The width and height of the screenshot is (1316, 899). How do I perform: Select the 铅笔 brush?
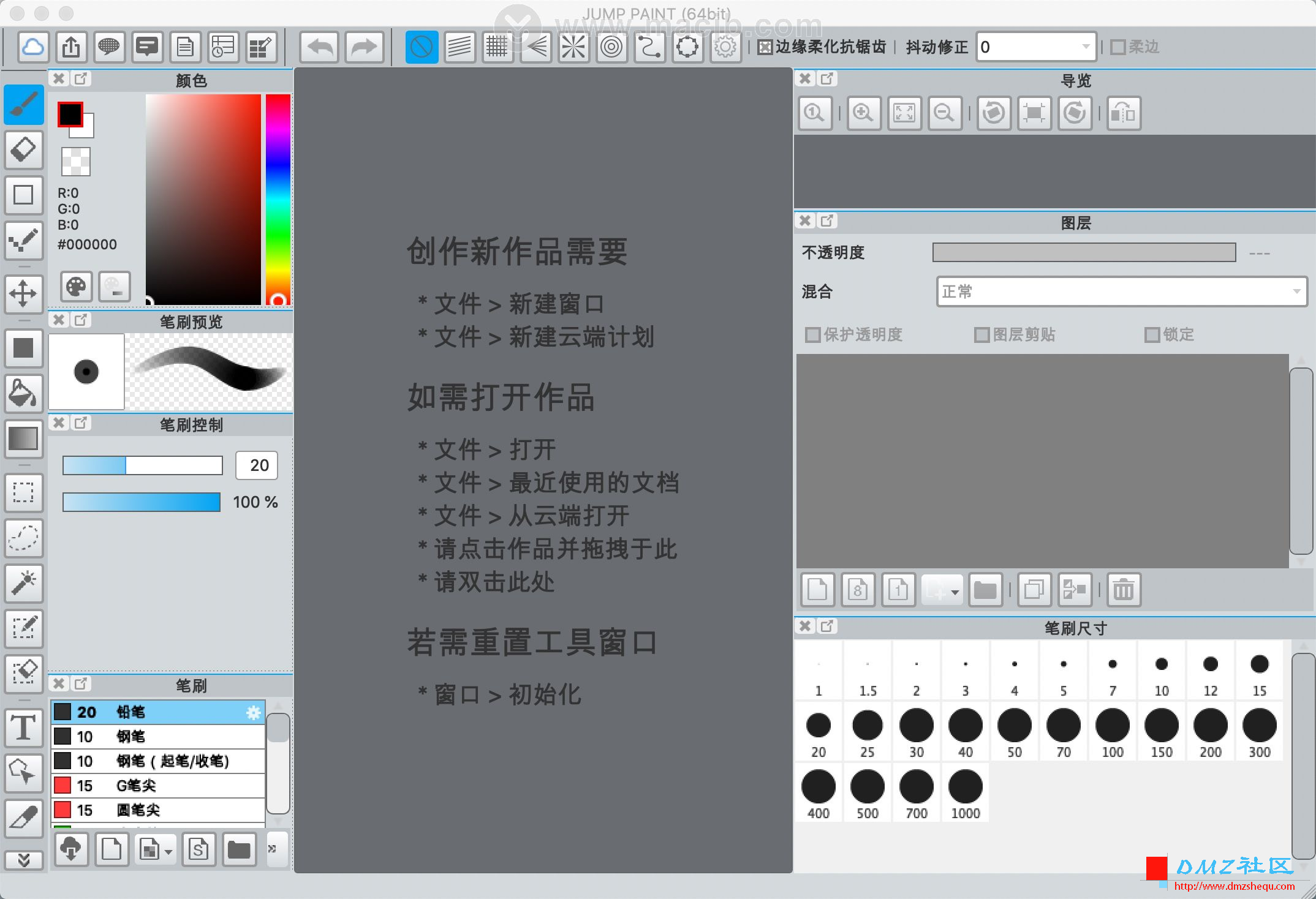tap(158, 712)
